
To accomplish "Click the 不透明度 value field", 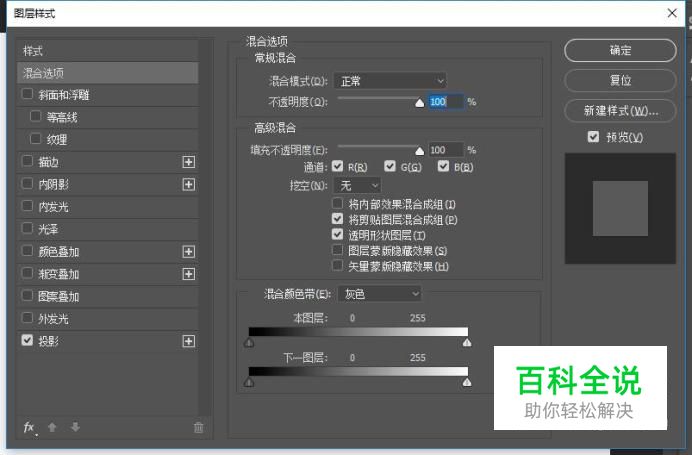I will coord(446,102).
